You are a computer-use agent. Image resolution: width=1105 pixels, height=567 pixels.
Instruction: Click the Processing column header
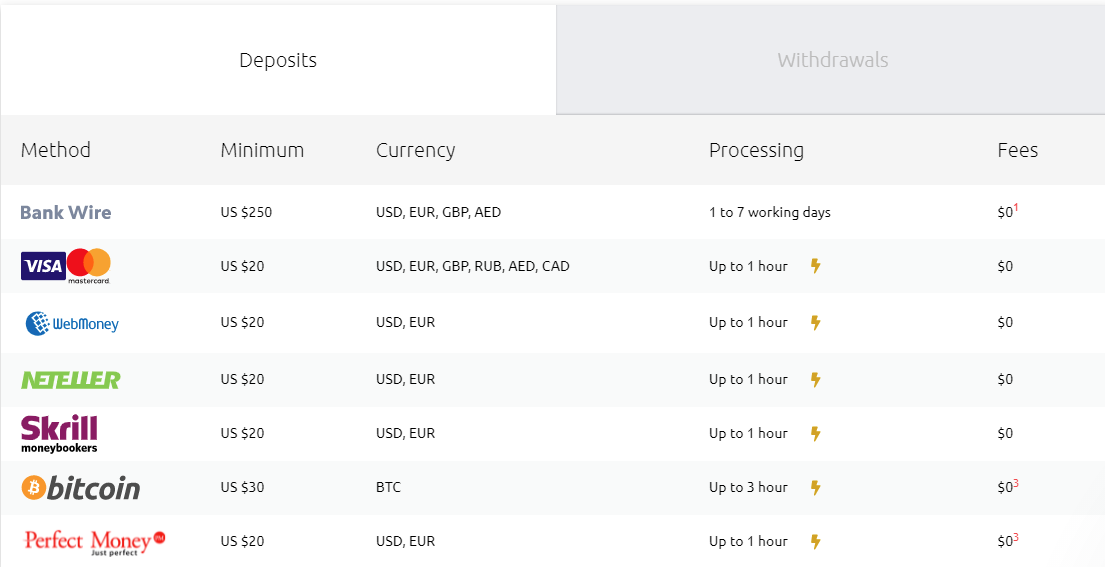point(756,151)
